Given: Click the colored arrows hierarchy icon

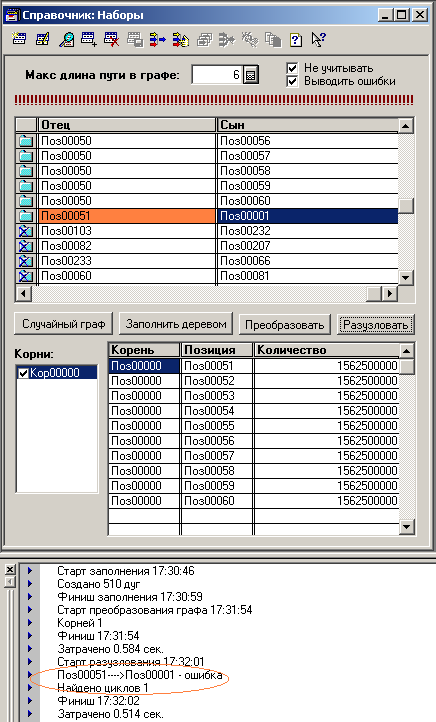Looking at the screenshot, I should (x=181, y=40).
